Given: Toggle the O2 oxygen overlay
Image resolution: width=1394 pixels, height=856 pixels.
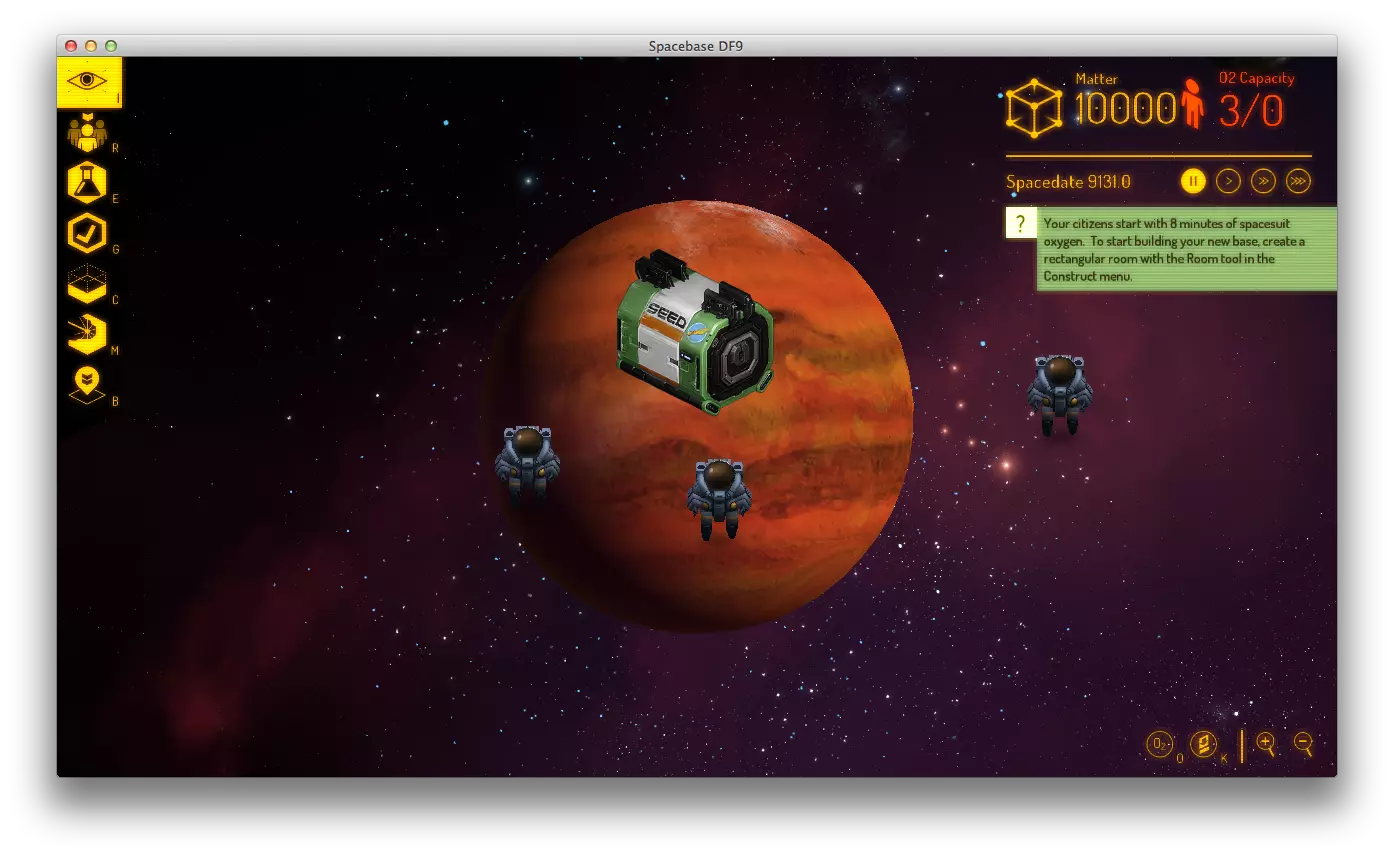Looking at the screenshot, I should click(x=1160, y=744).
